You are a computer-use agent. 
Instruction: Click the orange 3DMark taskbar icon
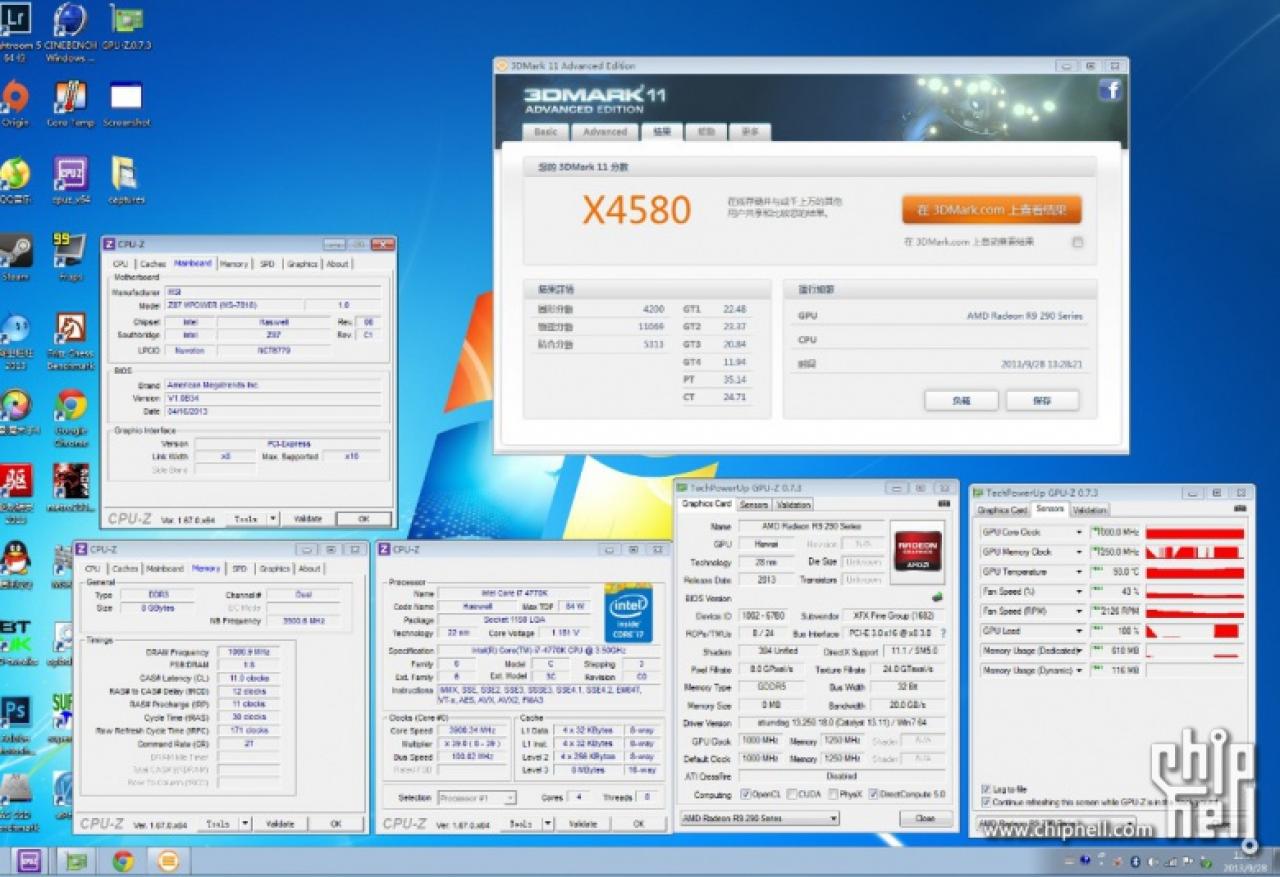(169, 861)
